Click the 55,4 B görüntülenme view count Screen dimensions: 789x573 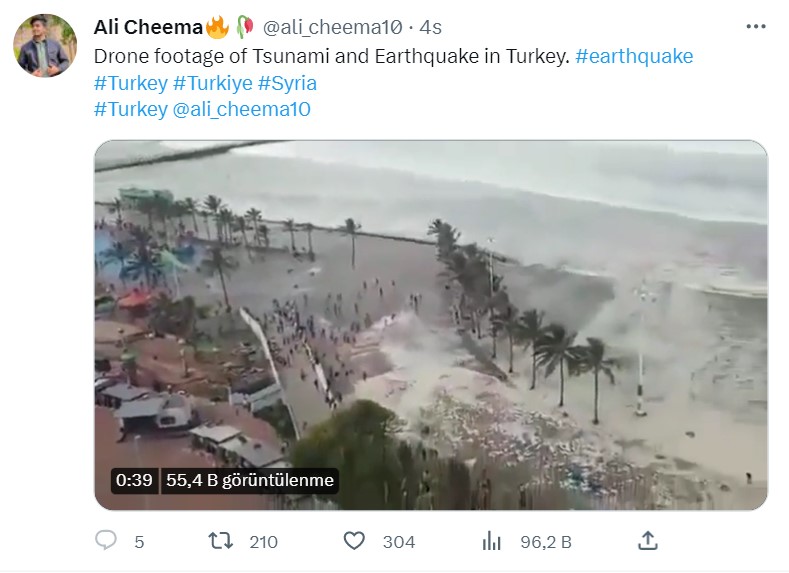coord(250,480)
